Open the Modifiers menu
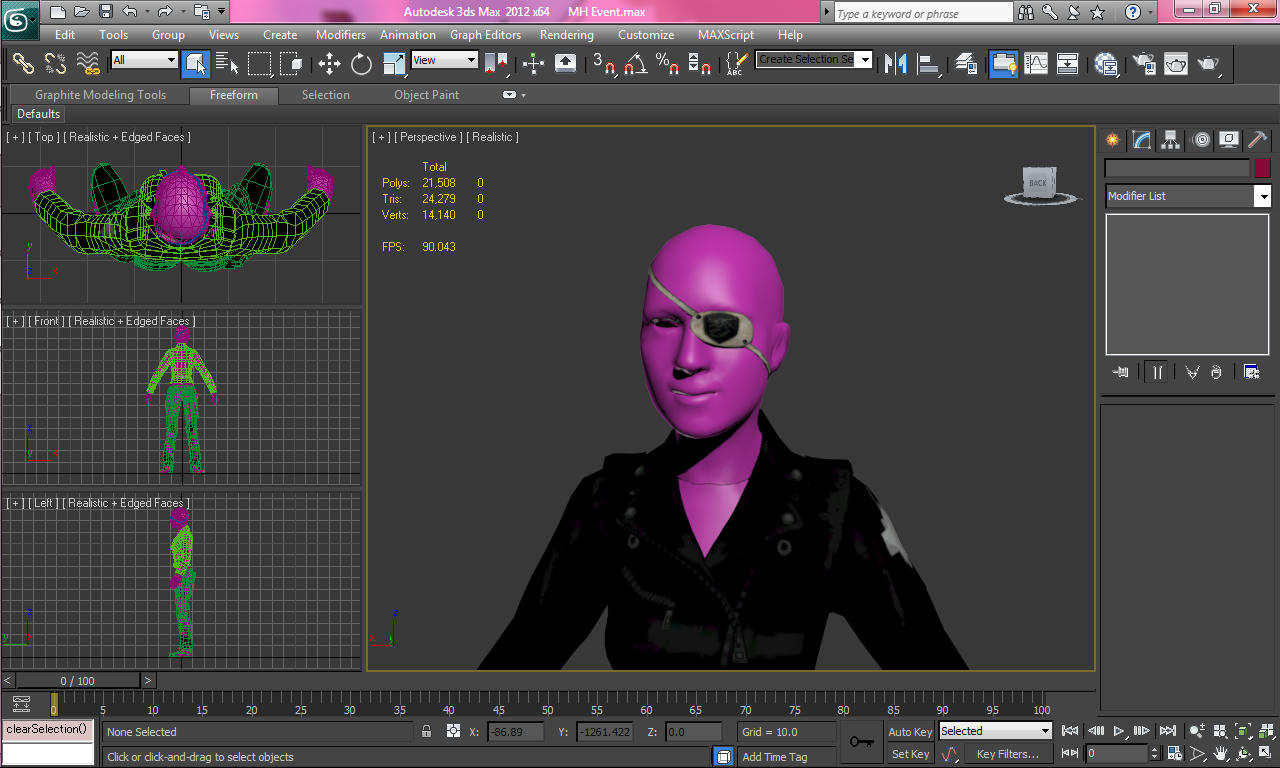Screen dimensions: 1280x768 point(341,35)
